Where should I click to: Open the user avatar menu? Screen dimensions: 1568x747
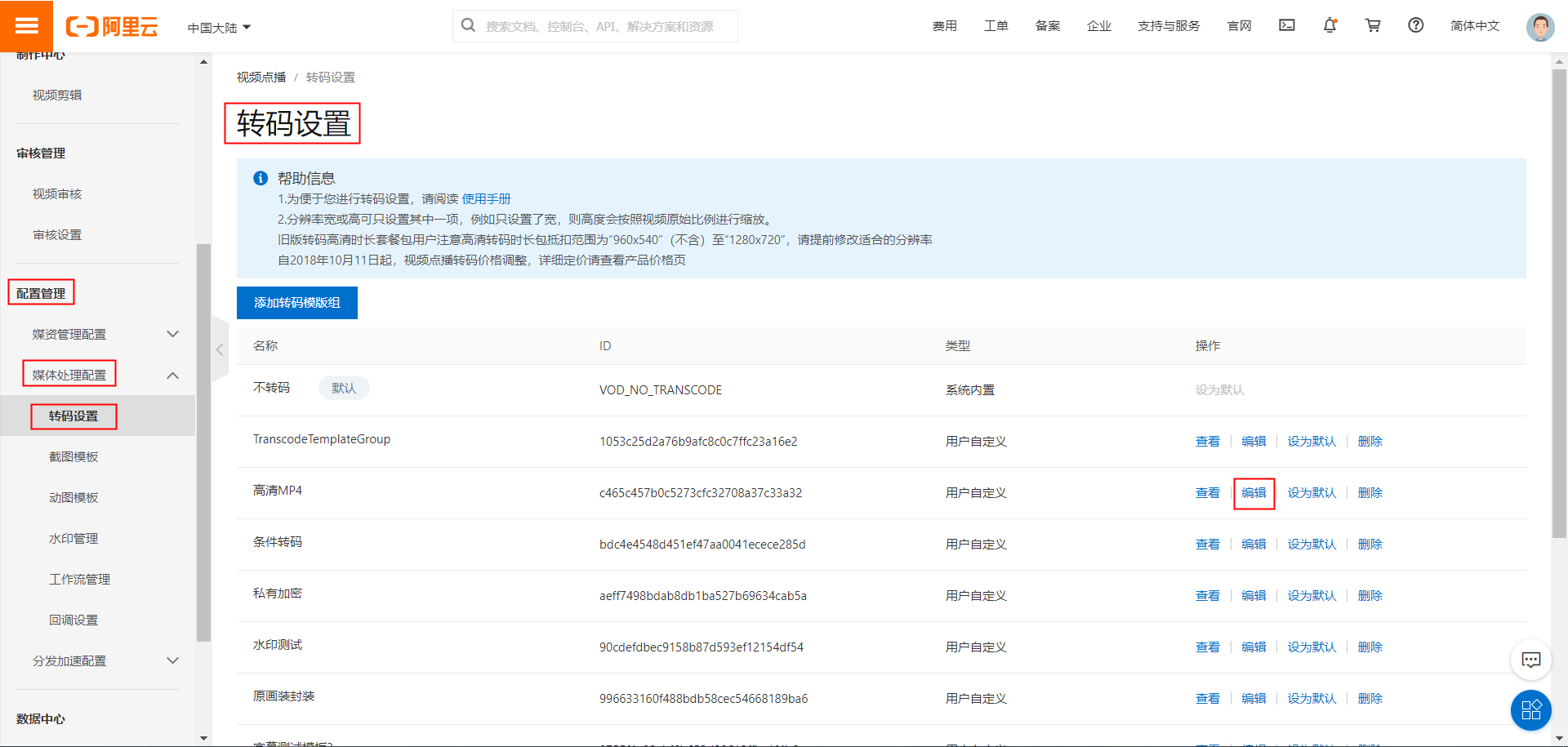pos(1540,25)
